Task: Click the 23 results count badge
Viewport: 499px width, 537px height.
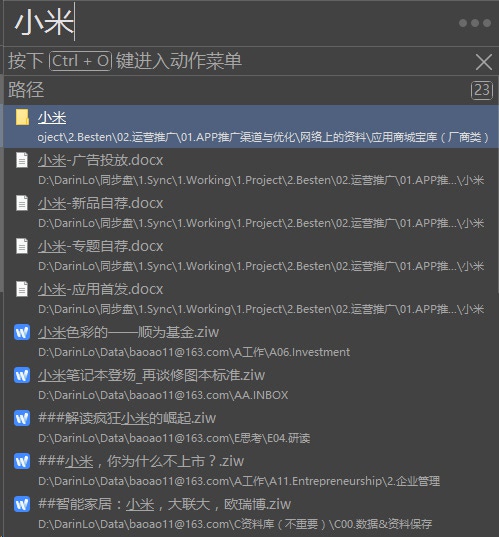Action: 482,90
